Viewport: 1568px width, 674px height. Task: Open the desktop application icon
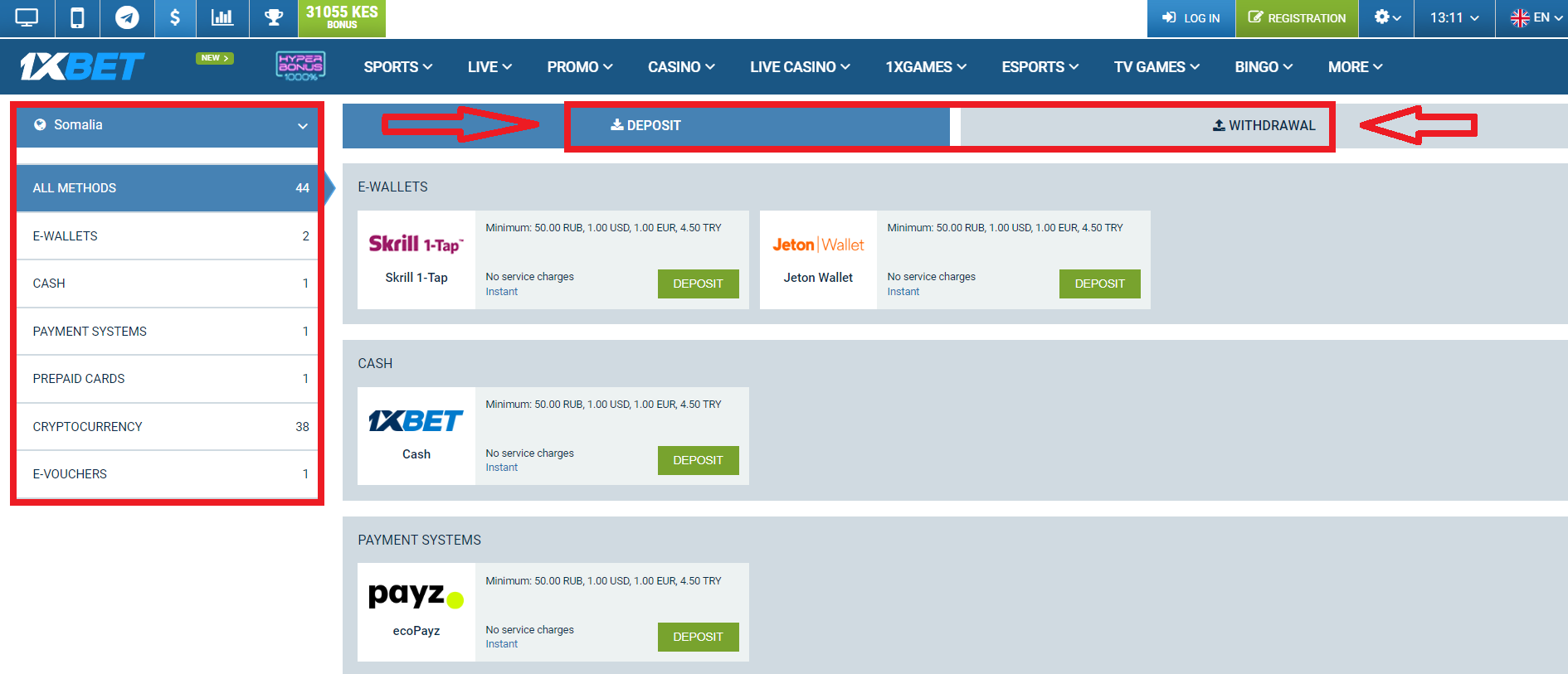click(27, 17)
